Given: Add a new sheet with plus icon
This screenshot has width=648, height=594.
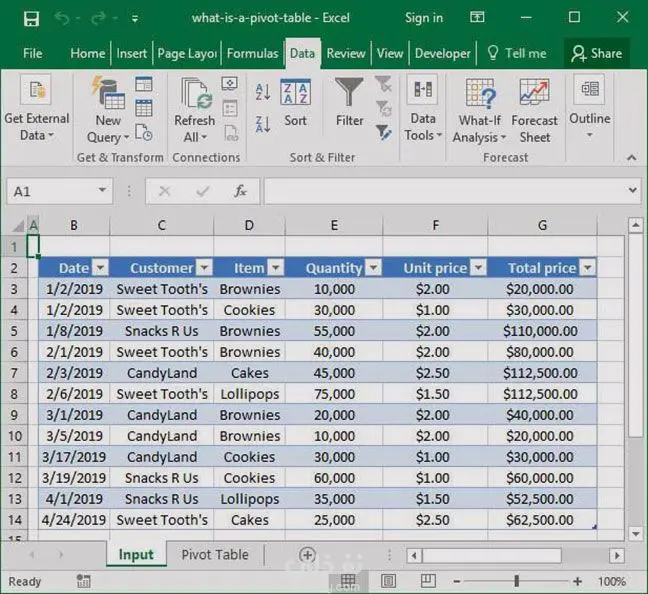Looking at the screenshot, I should (x=307, y=555).
